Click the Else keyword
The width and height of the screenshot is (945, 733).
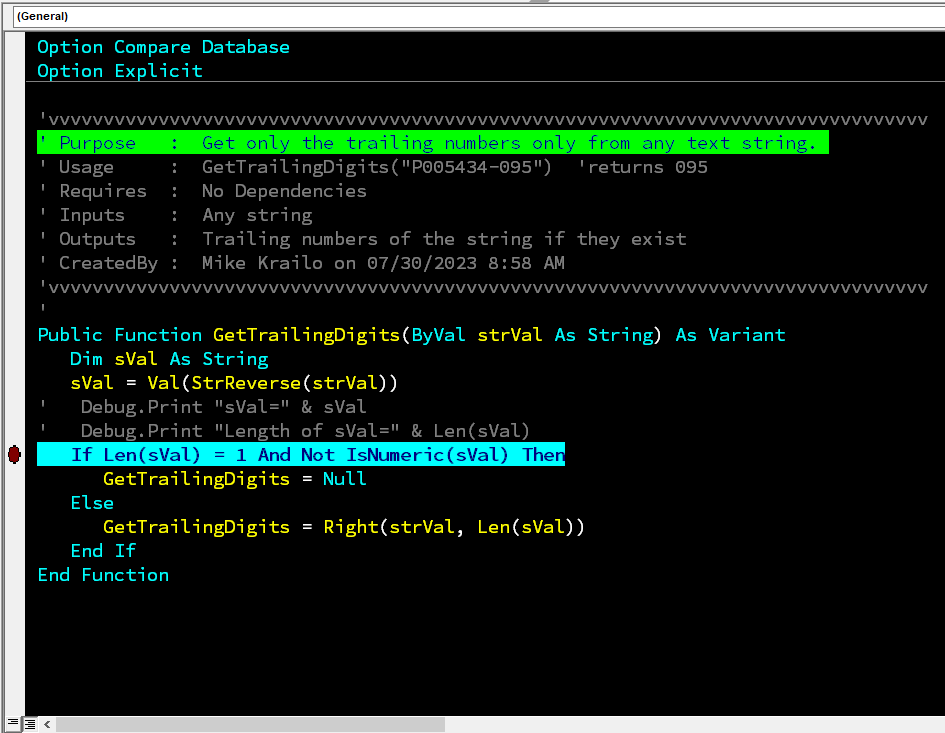[x=92, y=503]
